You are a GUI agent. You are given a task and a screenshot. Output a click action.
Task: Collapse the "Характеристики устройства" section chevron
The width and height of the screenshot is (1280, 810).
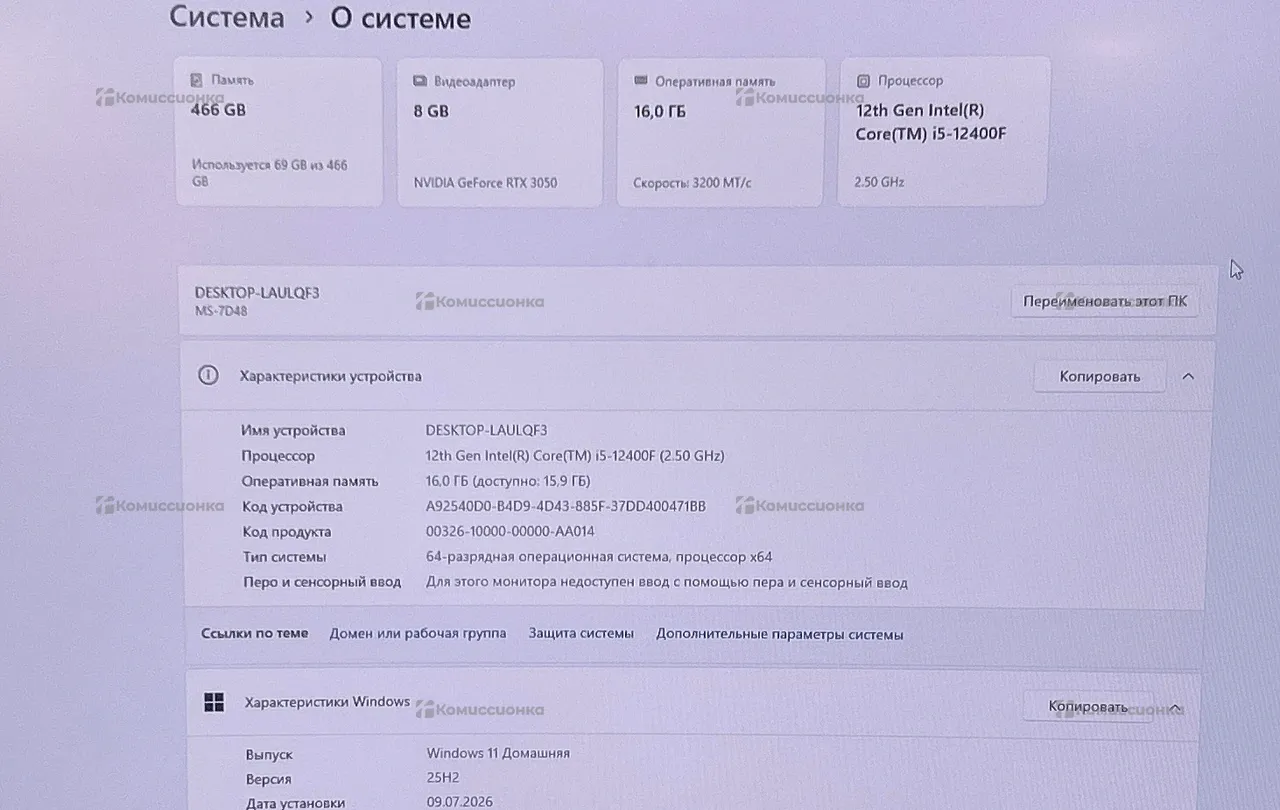1188,377
